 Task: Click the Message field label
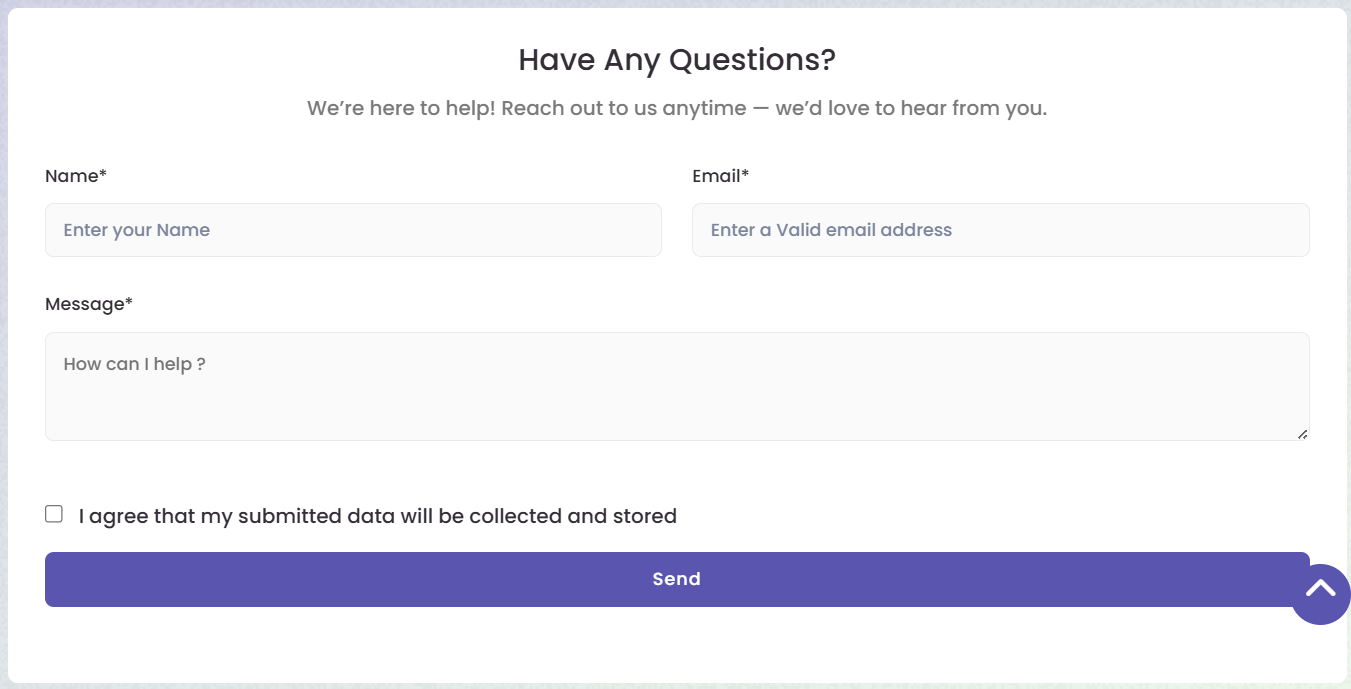85,304
